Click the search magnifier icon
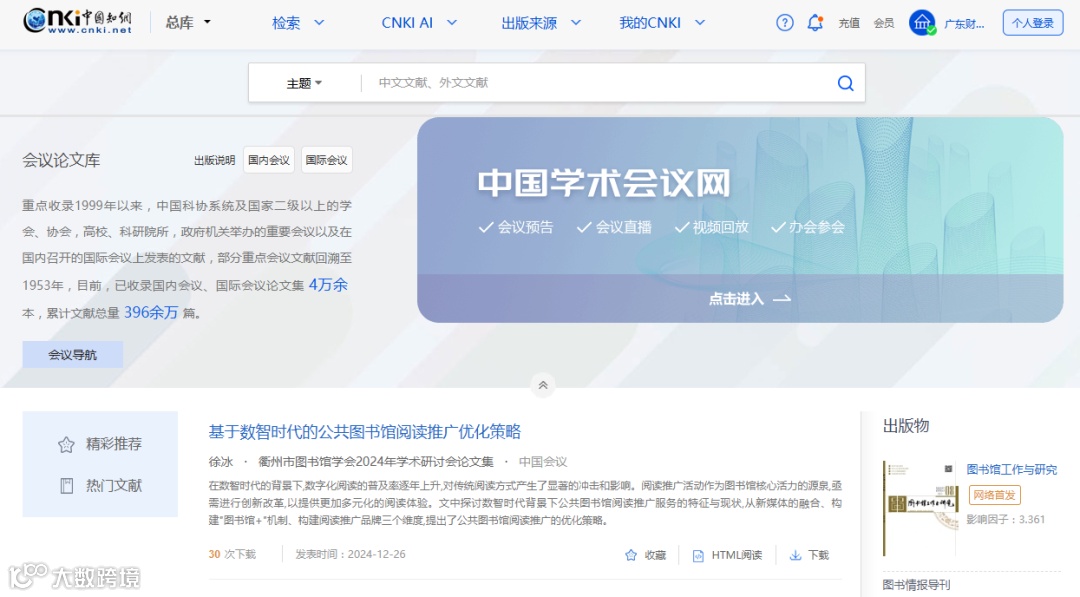The height and width of the screenshot is (597, 1080). (845, 83)
